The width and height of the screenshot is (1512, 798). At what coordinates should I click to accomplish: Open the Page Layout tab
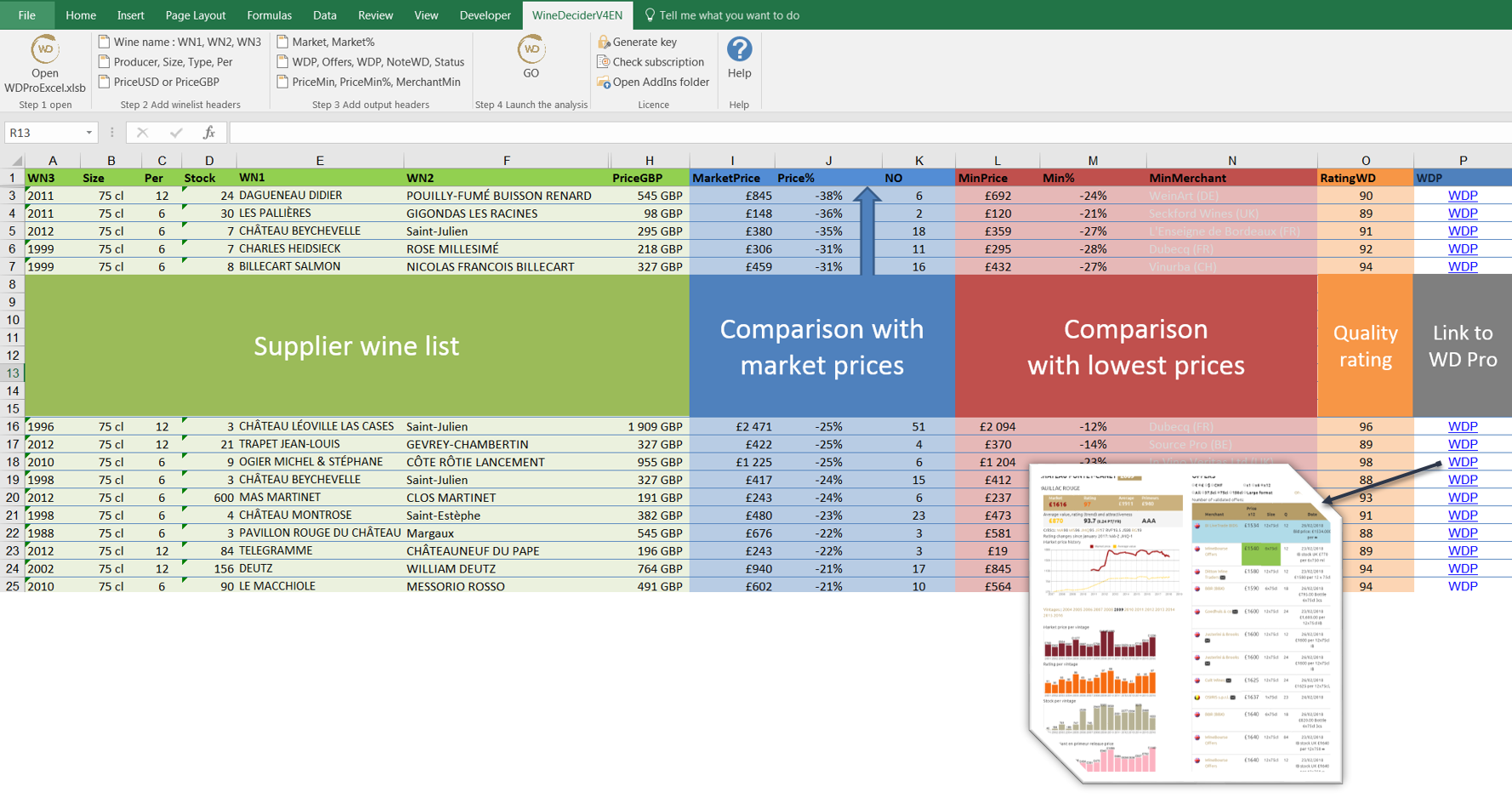pos(196,15)
